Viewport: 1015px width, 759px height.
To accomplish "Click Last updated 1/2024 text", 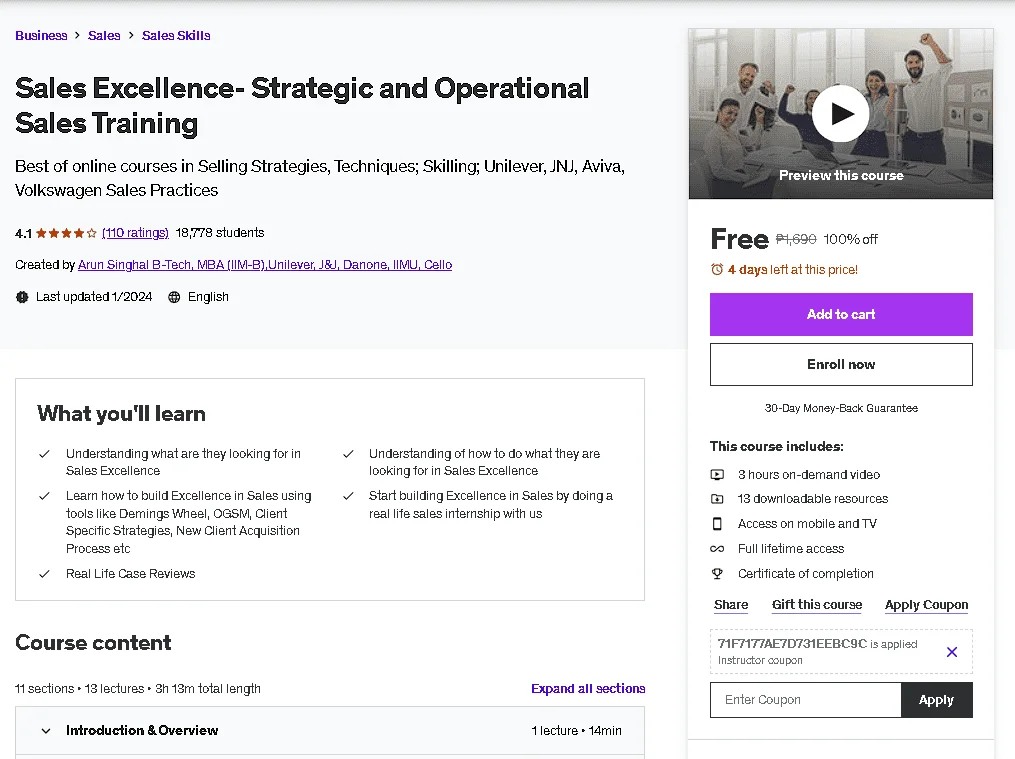I will tap(94, 297).
